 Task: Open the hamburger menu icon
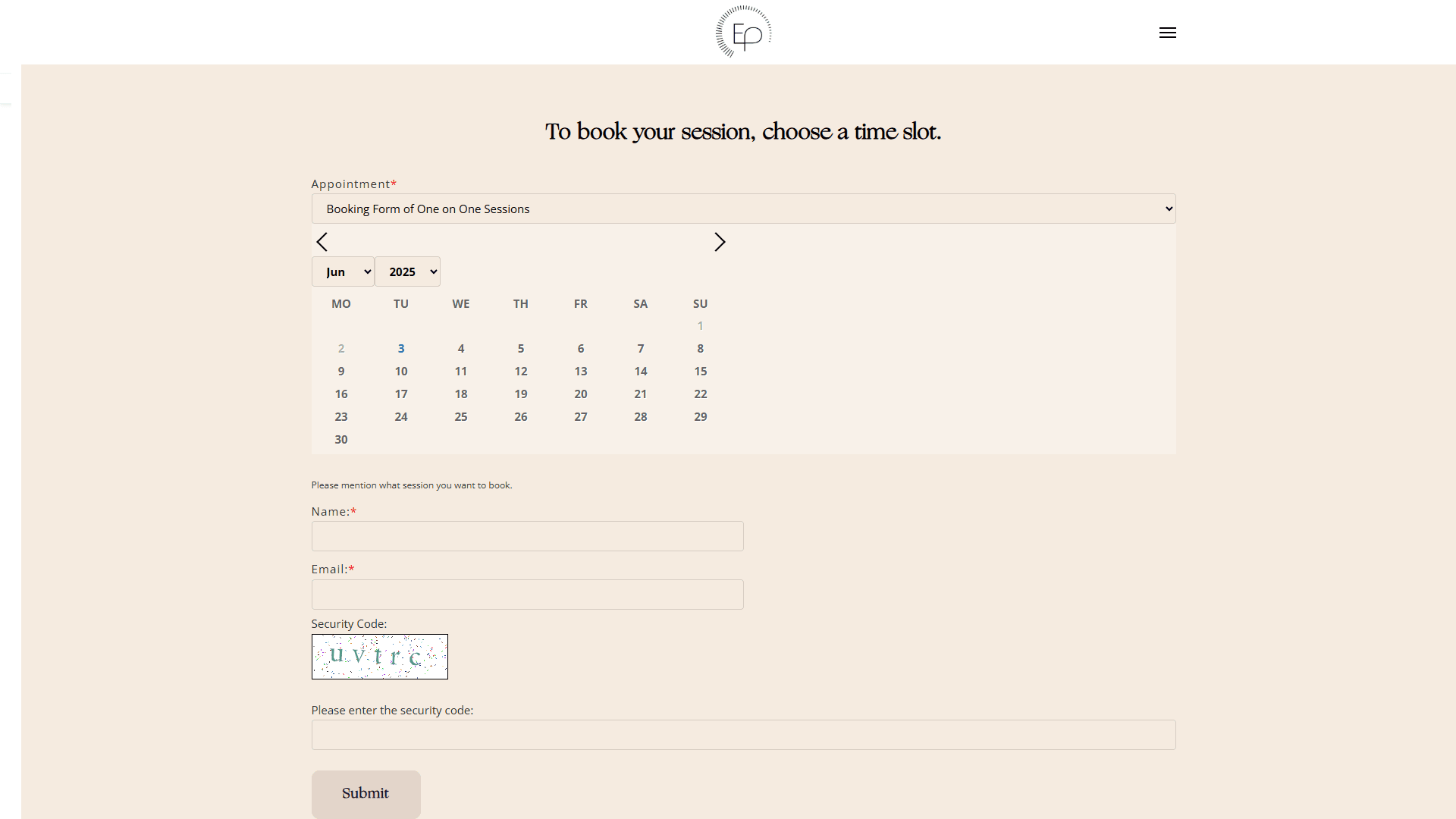(1167, 33)
